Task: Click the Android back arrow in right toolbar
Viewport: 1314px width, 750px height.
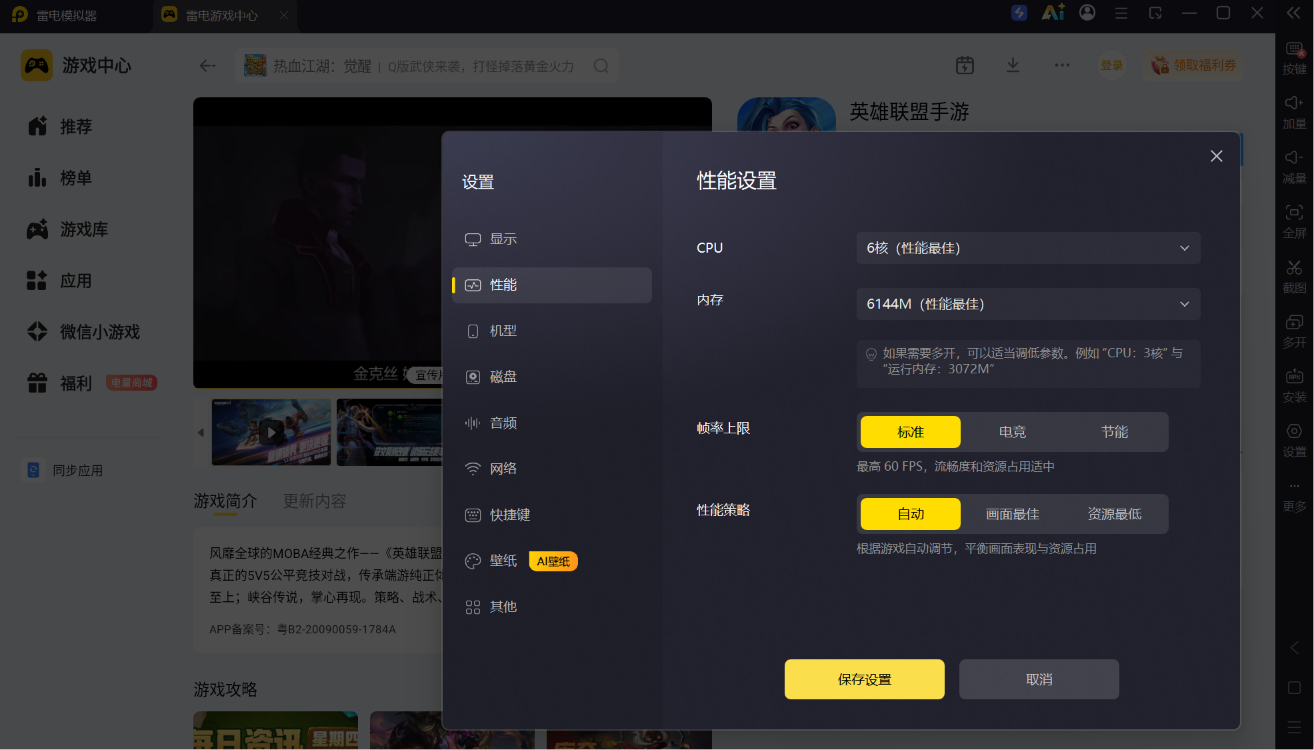Action: 1294,648
